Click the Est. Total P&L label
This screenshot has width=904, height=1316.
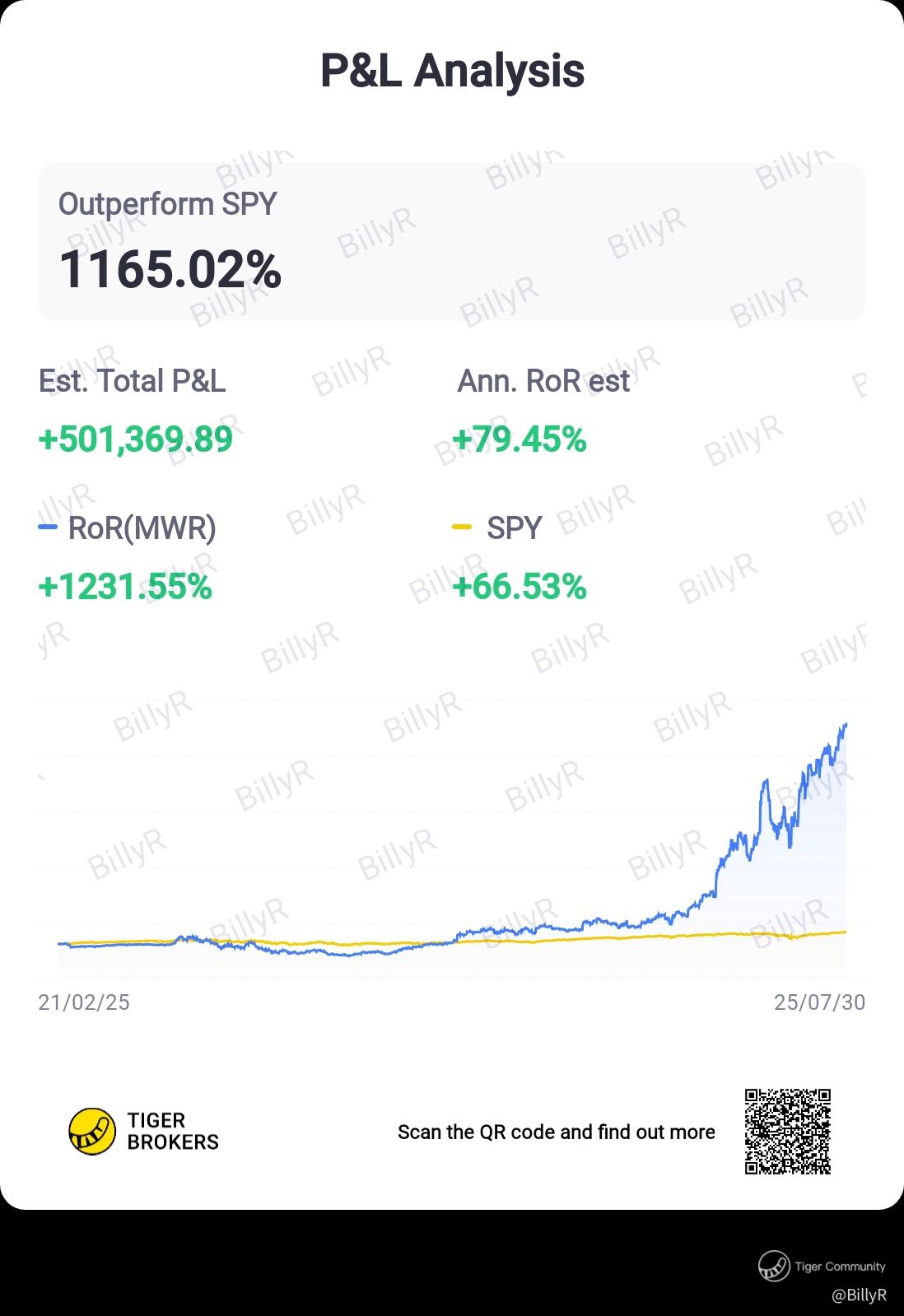click(x=132, y=381)
